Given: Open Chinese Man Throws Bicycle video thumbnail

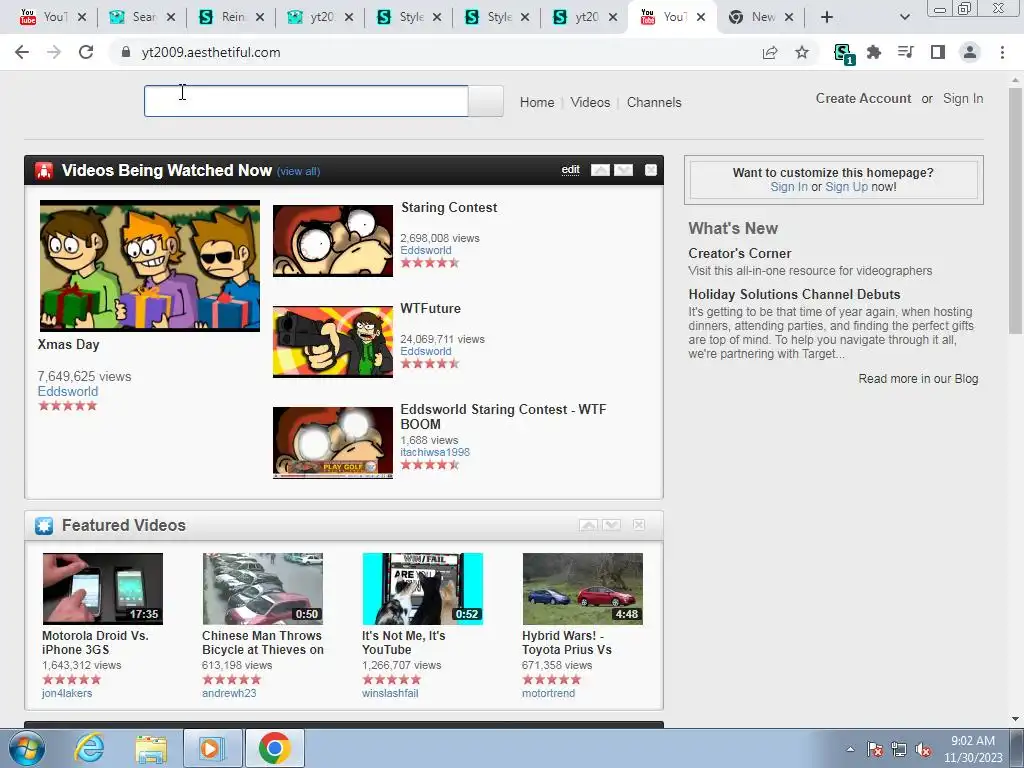Looking at the screenshot, I should coord(263,589).
